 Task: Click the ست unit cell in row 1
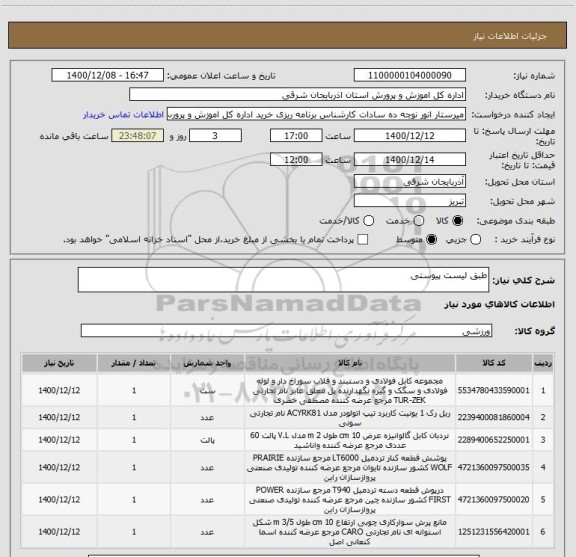208,391
